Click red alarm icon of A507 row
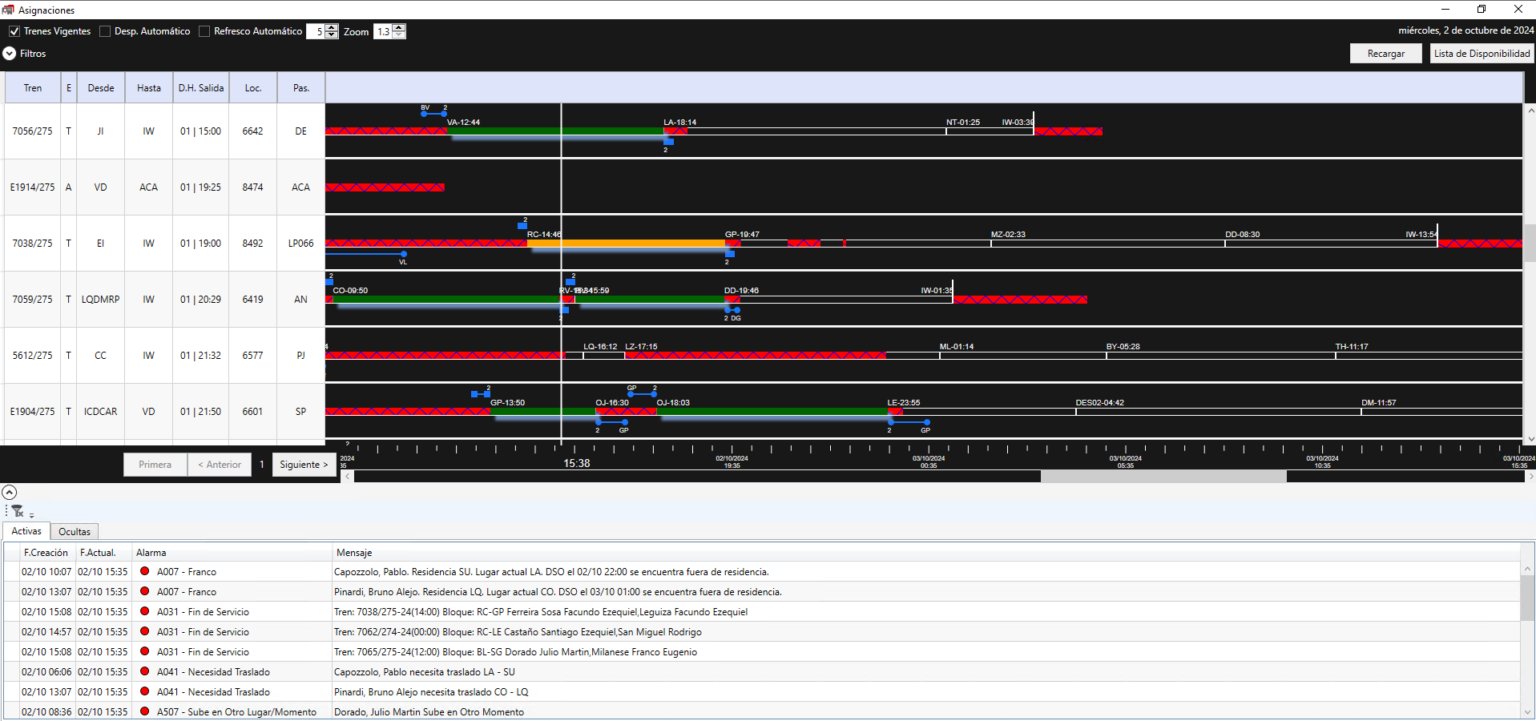The image size is (1536, 721). [144, 712]
